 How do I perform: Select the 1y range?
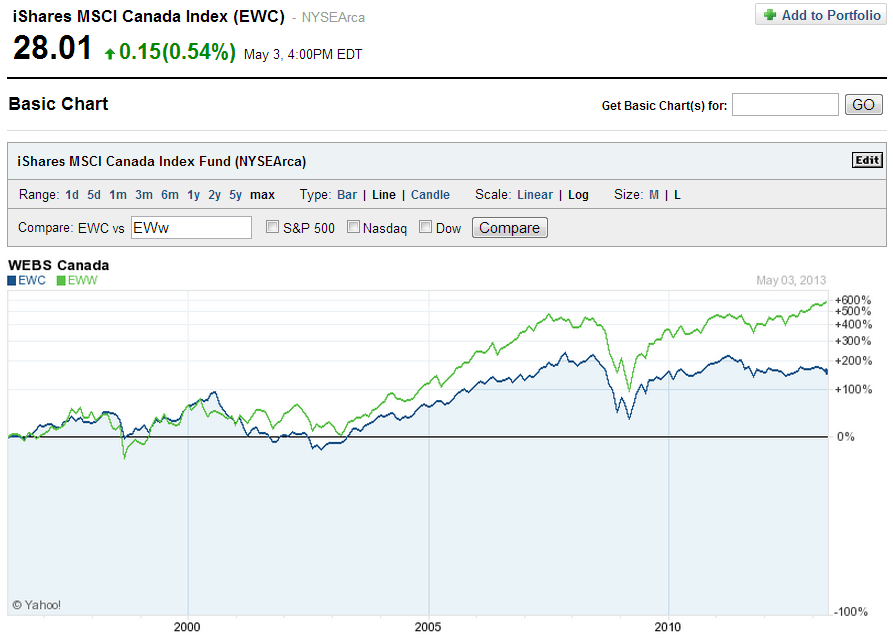click(194, 195)
